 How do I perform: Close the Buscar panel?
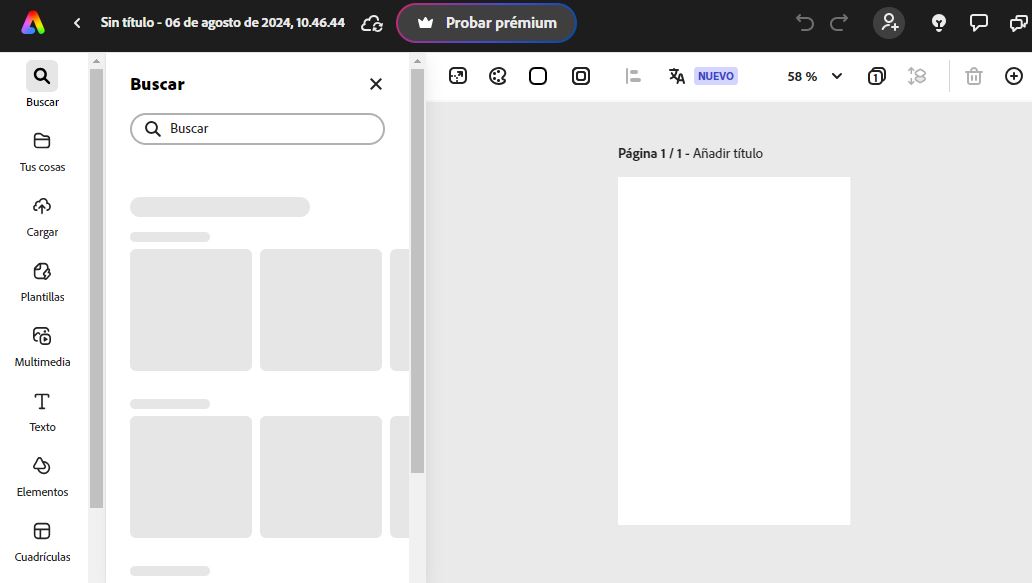pos(376,84)
